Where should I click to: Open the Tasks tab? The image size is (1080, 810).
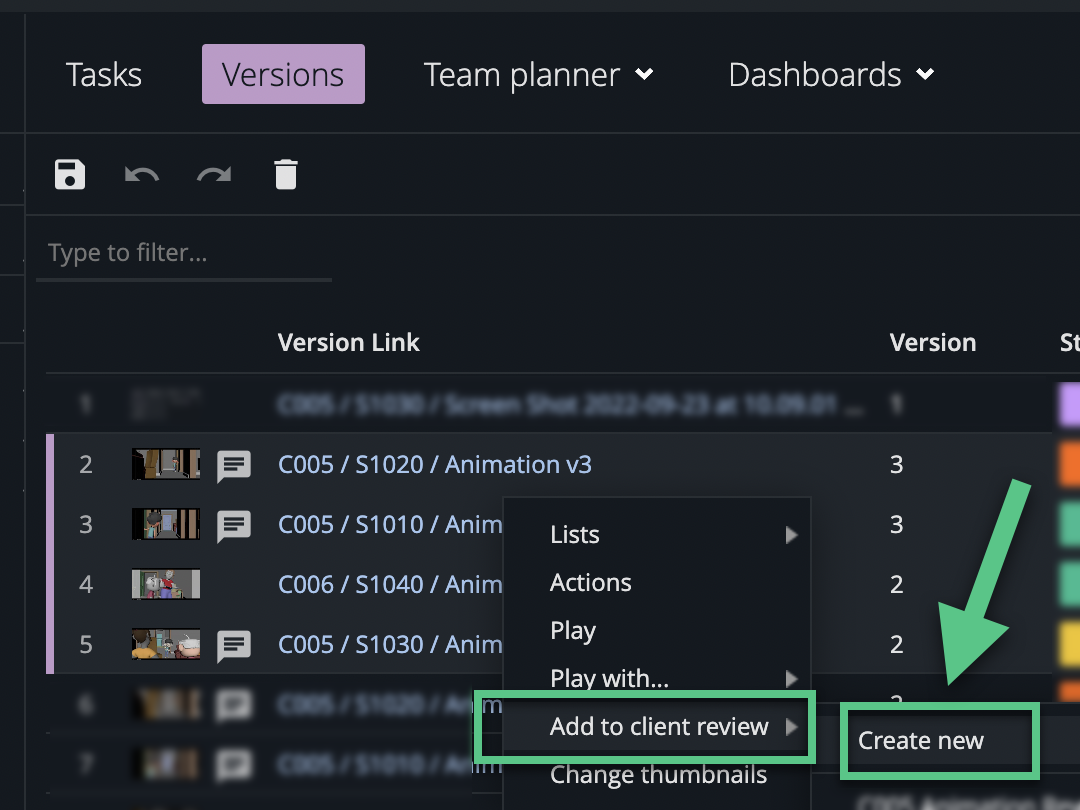pyautogui.click(x=103, y=74)
